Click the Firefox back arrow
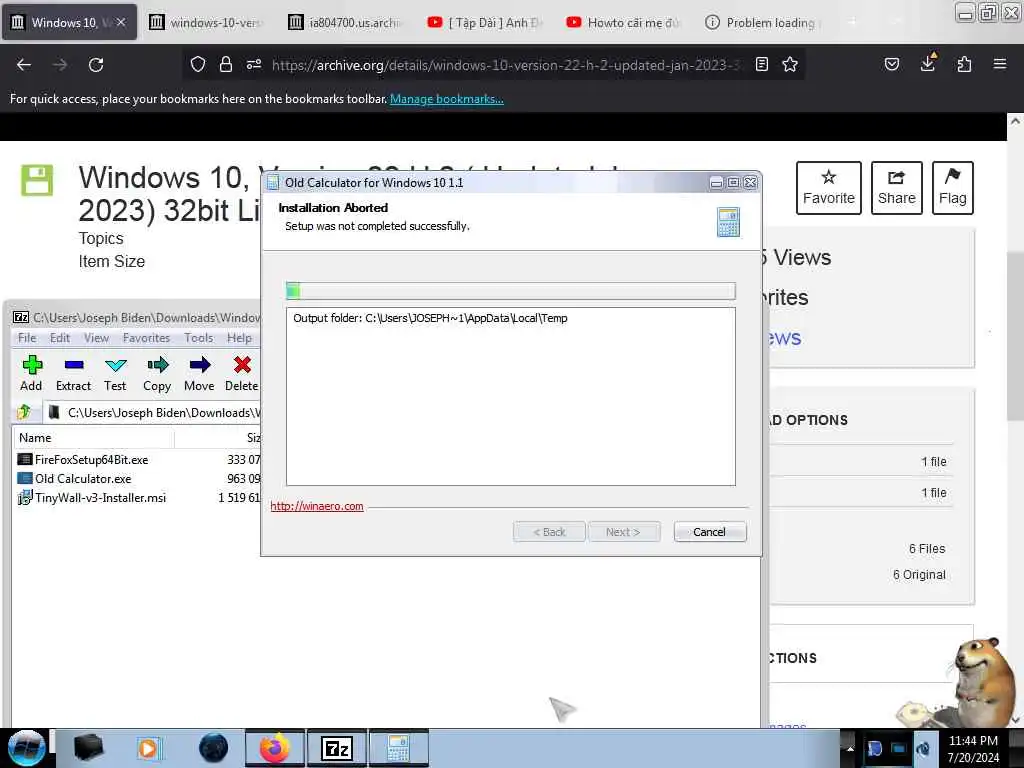 [x=24, y=65]
